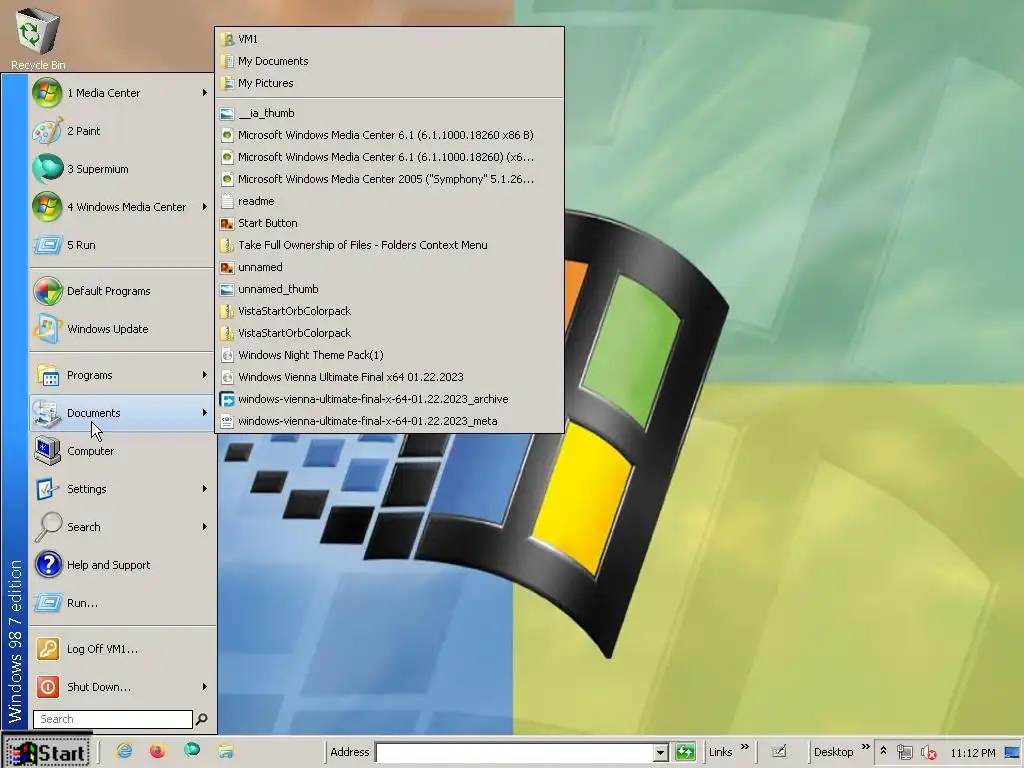Screen dimensions: 1024x768
Task: Open the unnamed_thumb file
Action: 389,289
